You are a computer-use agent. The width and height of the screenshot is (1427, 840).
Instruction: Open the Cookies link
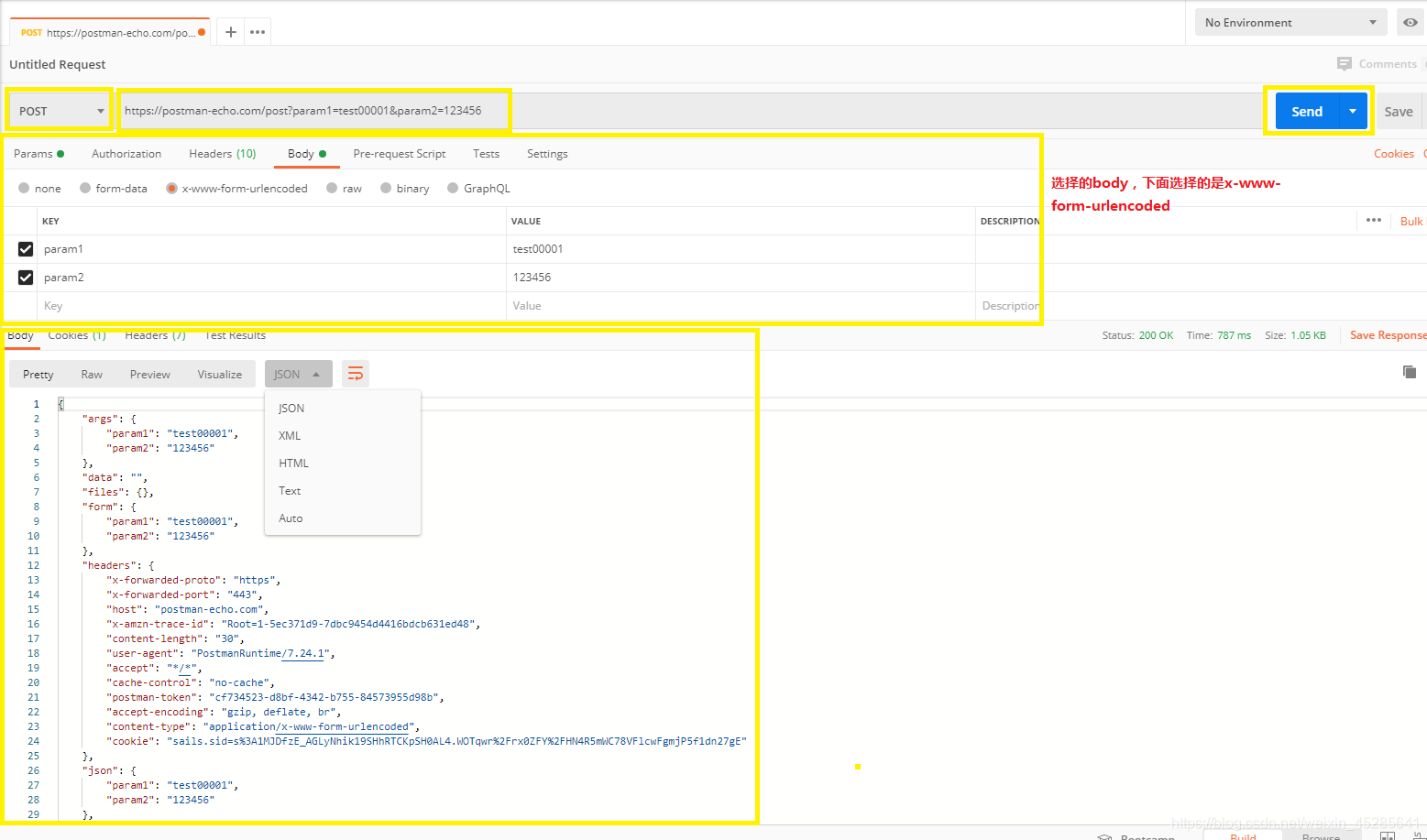1394,154
